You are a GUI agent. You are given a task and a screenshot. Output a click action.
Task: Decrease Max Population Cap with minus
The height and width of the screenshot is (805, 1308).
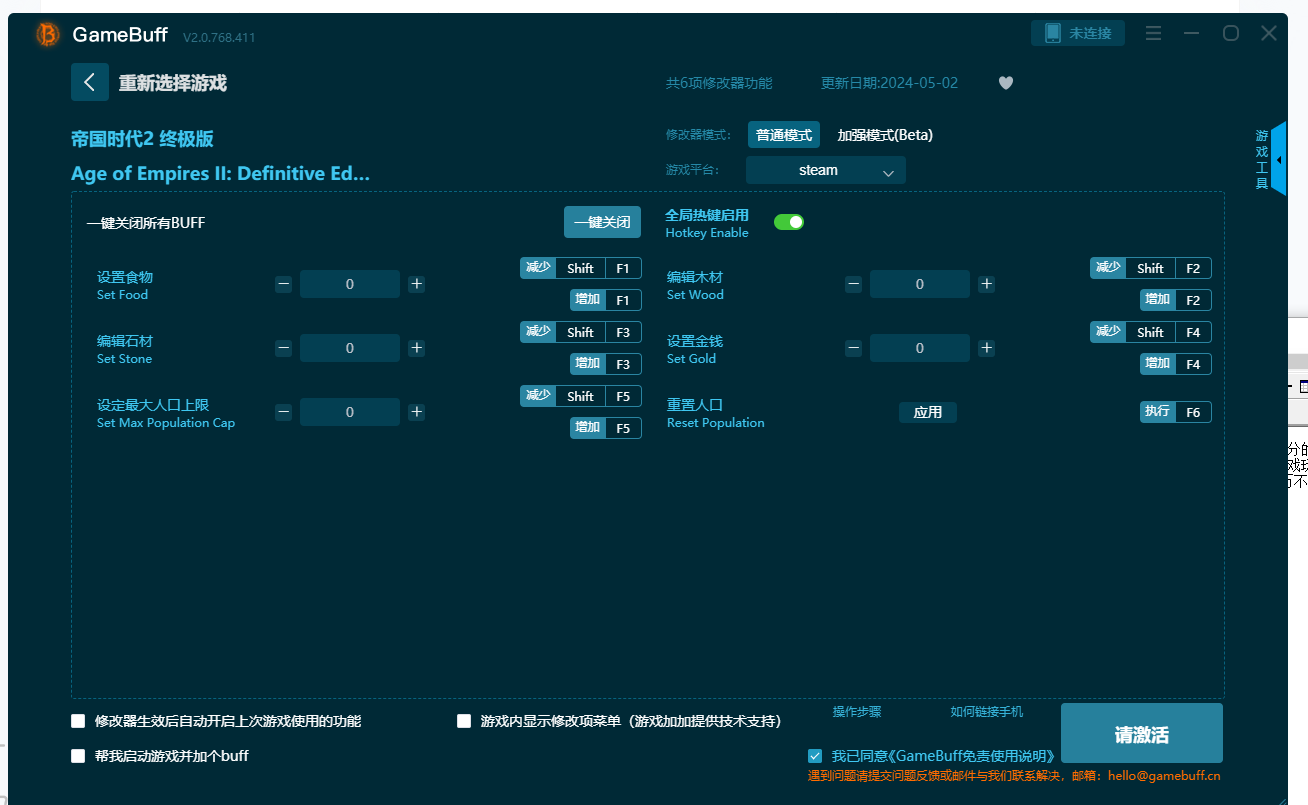284,412
